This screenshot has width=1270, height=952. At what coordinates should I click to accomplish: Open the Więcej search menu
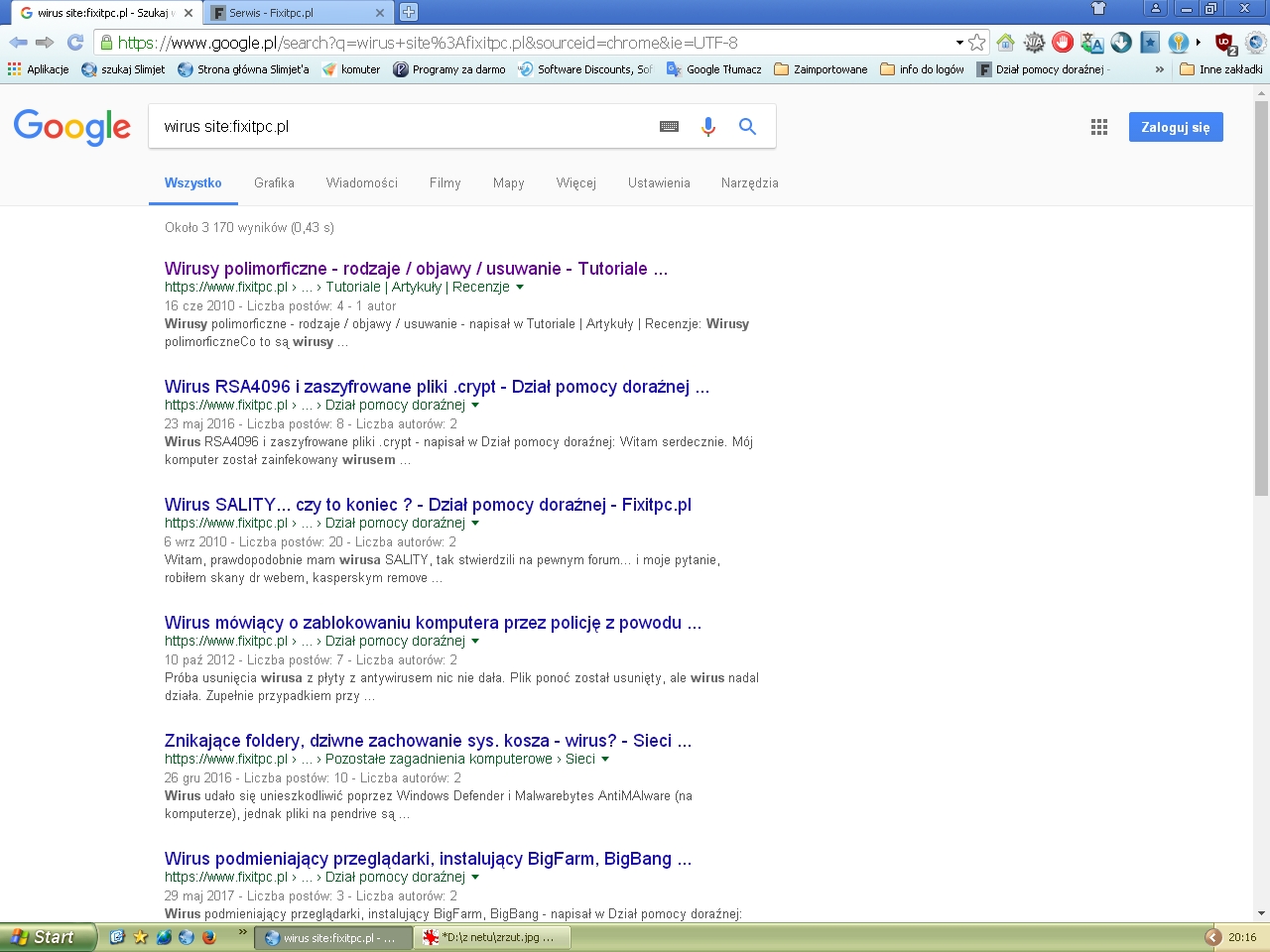pyautogui.click(x=576, y=182)
